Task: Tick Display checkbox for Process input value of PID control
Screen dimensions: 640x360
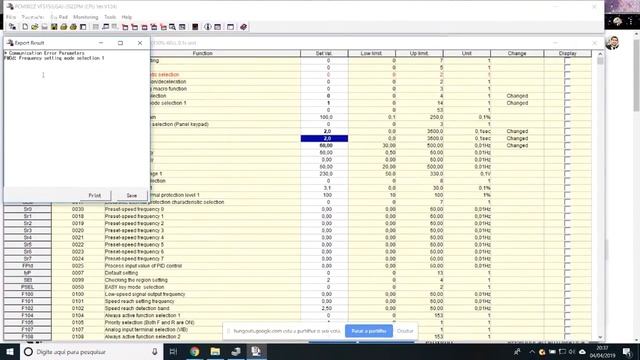Action: click(x=567, y=266)
